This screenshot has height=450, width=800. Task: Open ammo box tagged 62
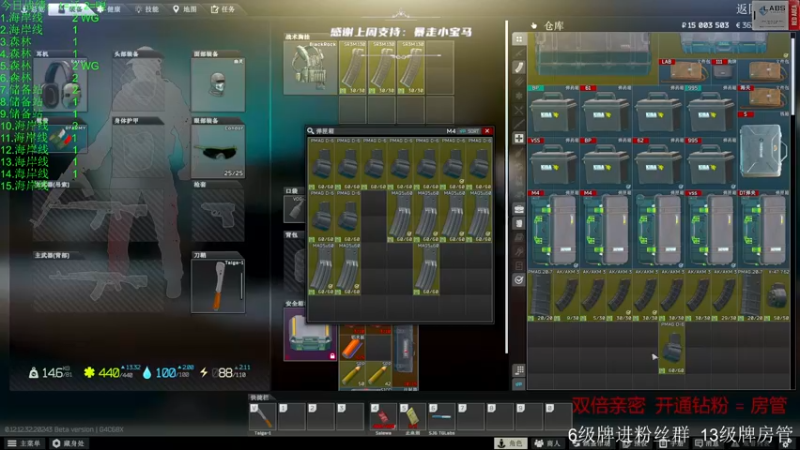[659, 164]
